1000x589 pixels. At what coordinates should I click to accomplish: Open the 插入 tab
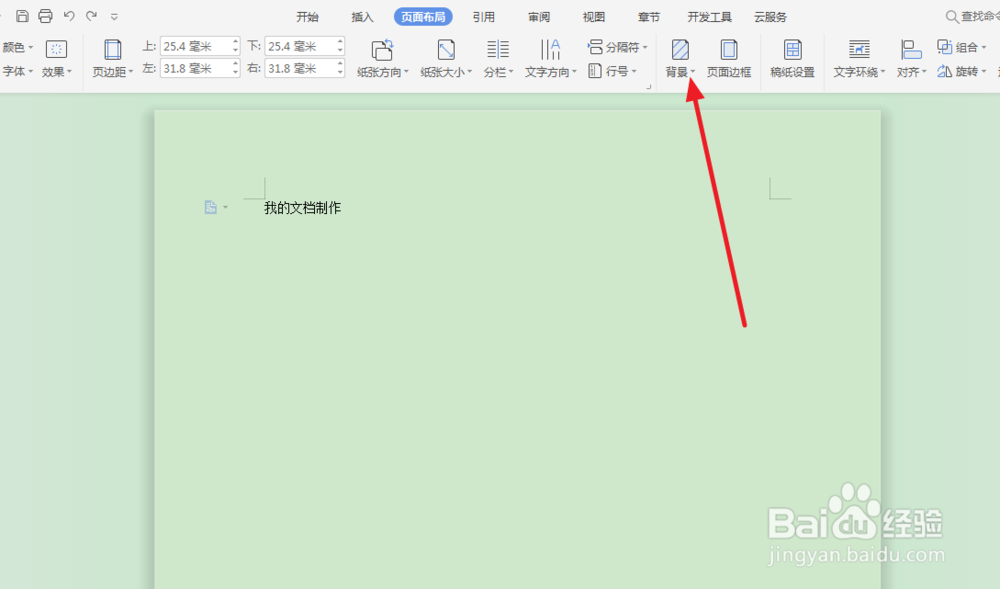362,17
